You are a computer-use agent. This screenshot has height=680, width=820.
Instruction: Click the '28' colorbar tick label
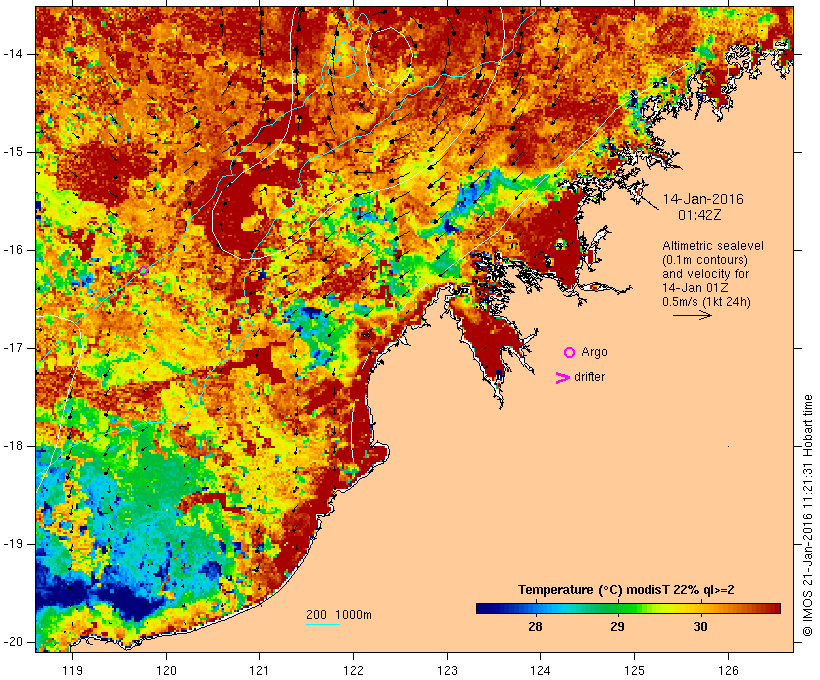click(x=535, y=626)
